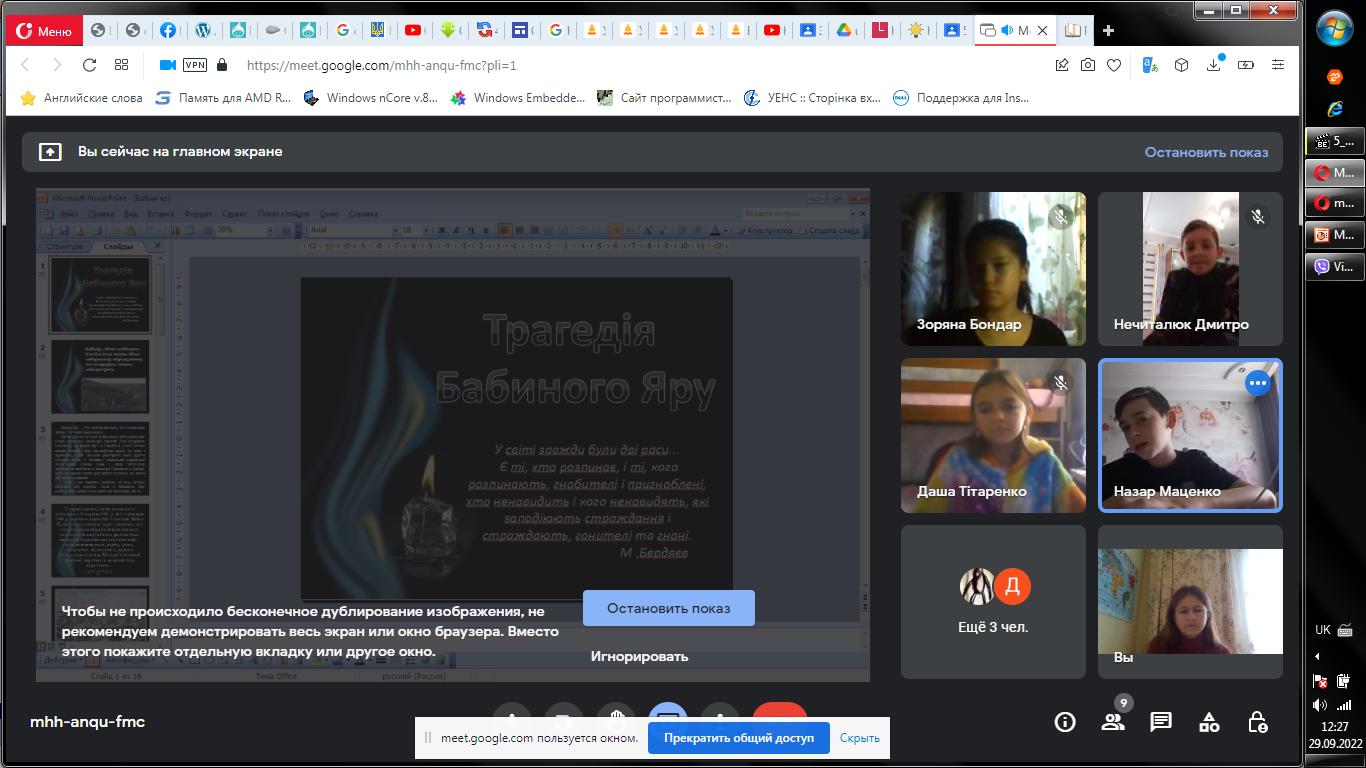
Task: Click the 'Скрыть' link in sharing bar
Action: pos(859,738)
